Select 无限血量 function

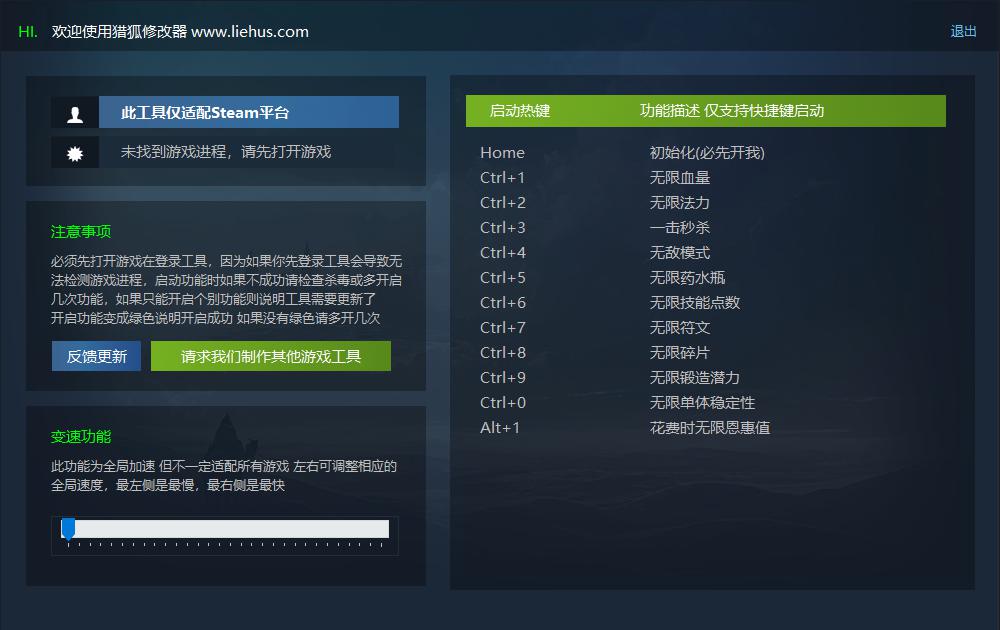(x=679, y=177)
